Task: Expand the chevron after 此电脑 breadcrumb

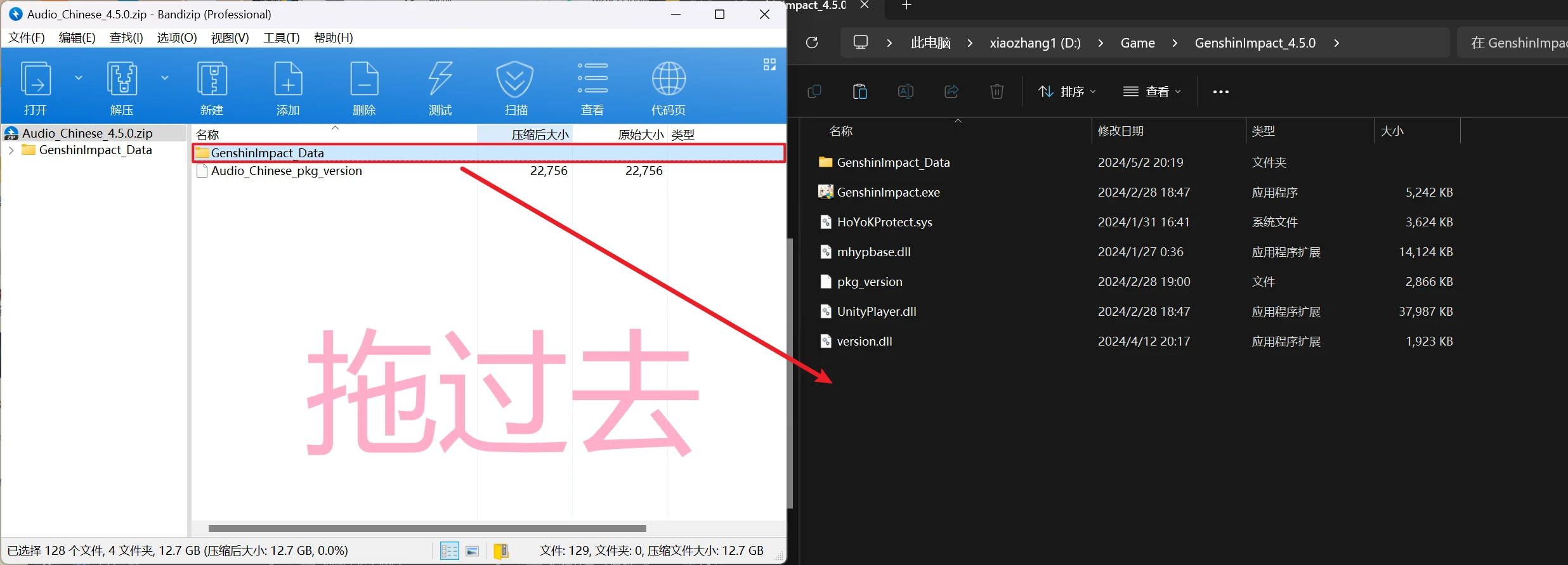Action: pyautogui.click(x=970, y=43)
